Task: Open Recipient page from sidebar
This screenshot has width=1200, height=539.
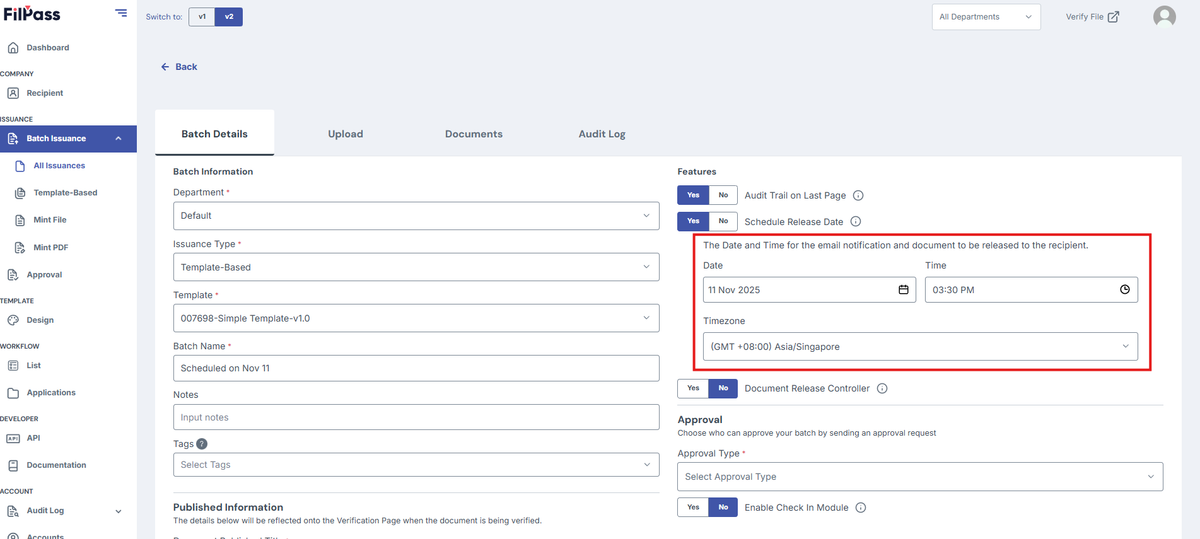Action: coord(45,93)
